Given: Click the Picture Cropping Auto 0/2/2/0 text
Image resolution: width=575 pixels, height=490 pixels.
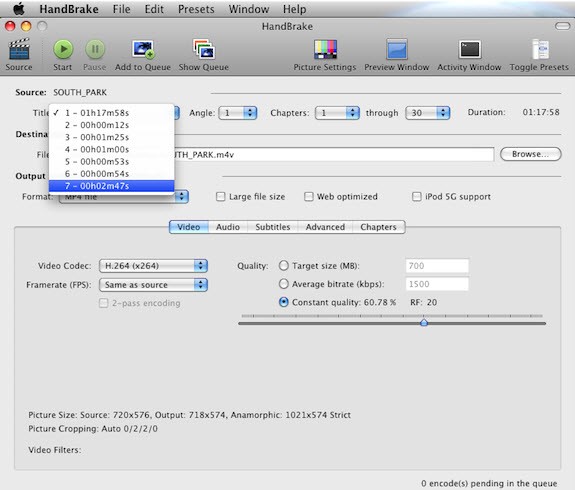Looking at the screenshot, I should [x=93, y=429].
